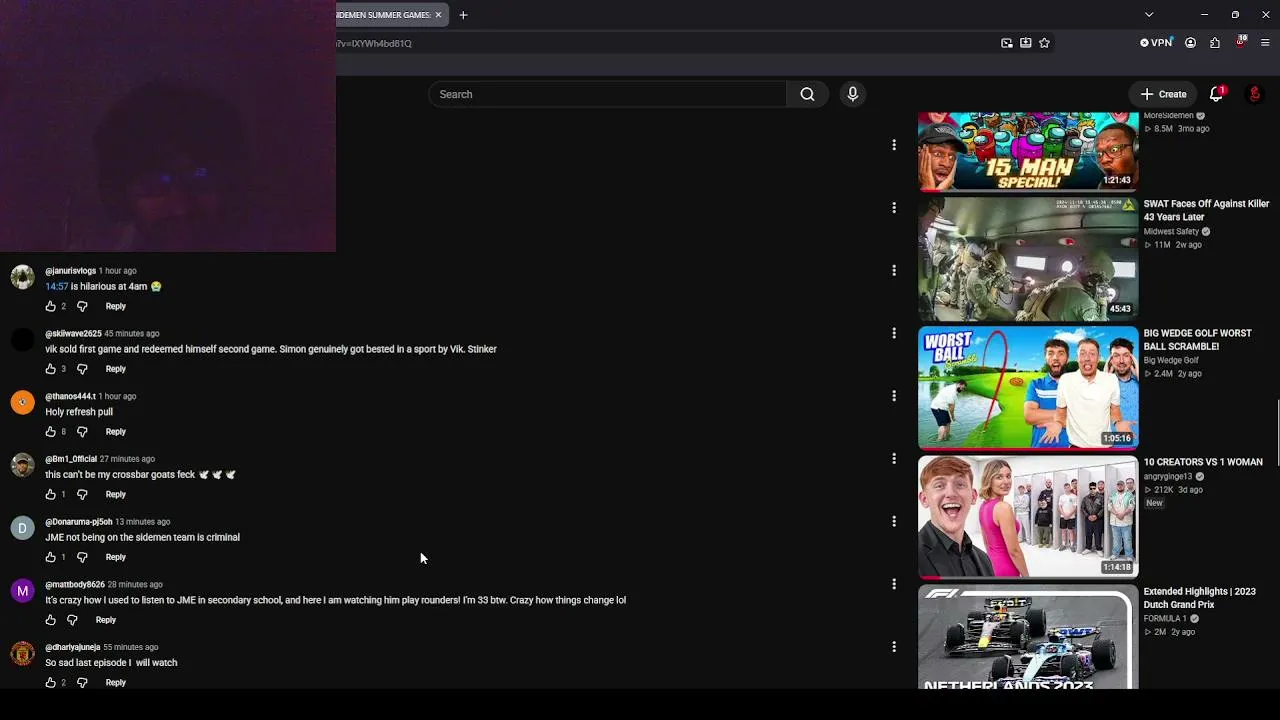Open @Bm1_Official profile avatar
The width and height of the screenshot is (1280, 720).
click(22, 465)
